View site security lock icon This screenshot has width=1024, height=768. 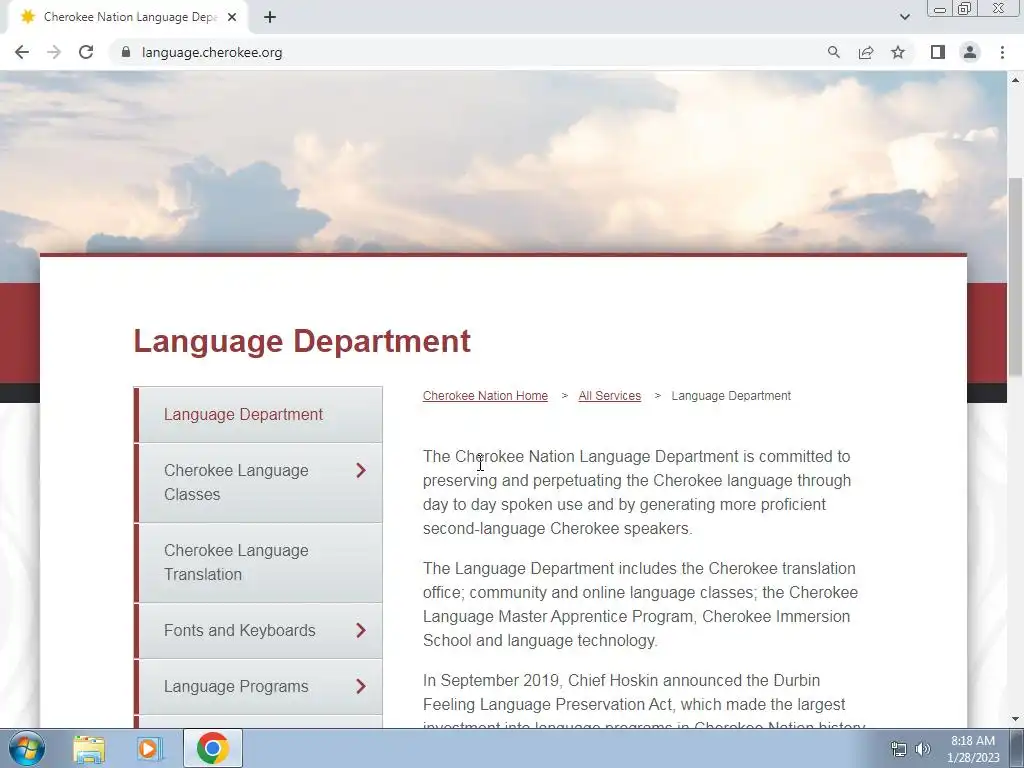(126, 52)
